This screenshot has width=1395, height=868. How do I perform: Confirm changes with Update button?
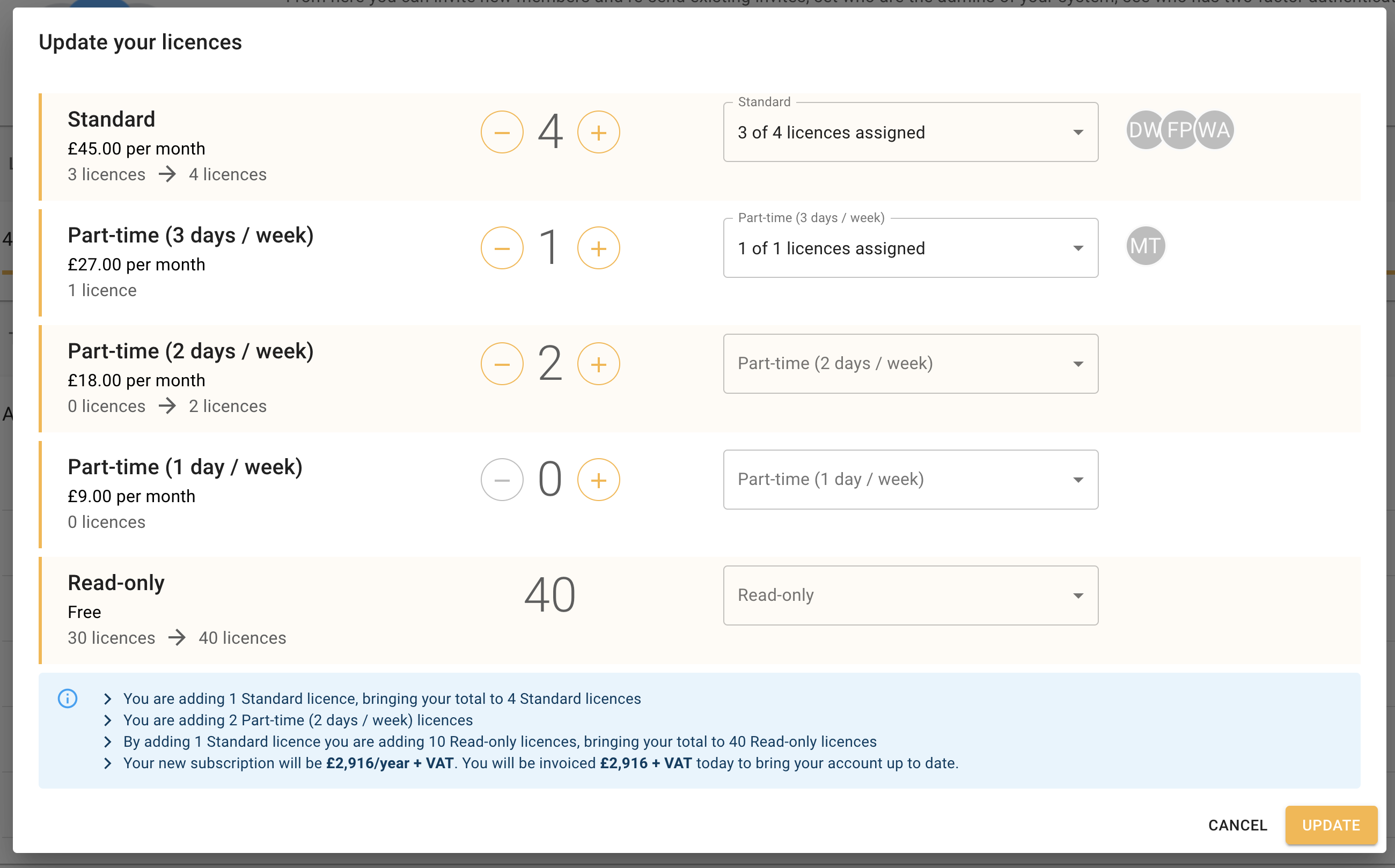(x=1330, y=825)
